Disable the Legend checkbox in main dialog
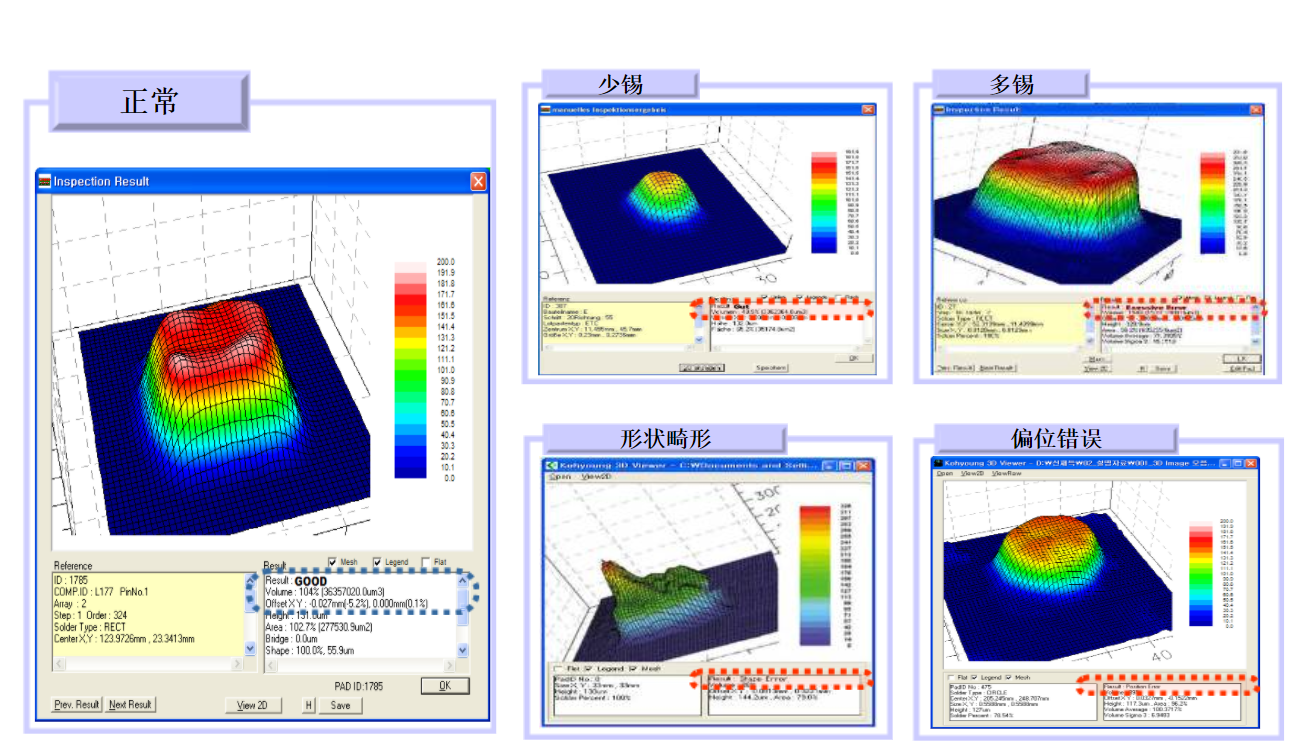Viewport: 1297px width, 754px height. pos(379,562)
